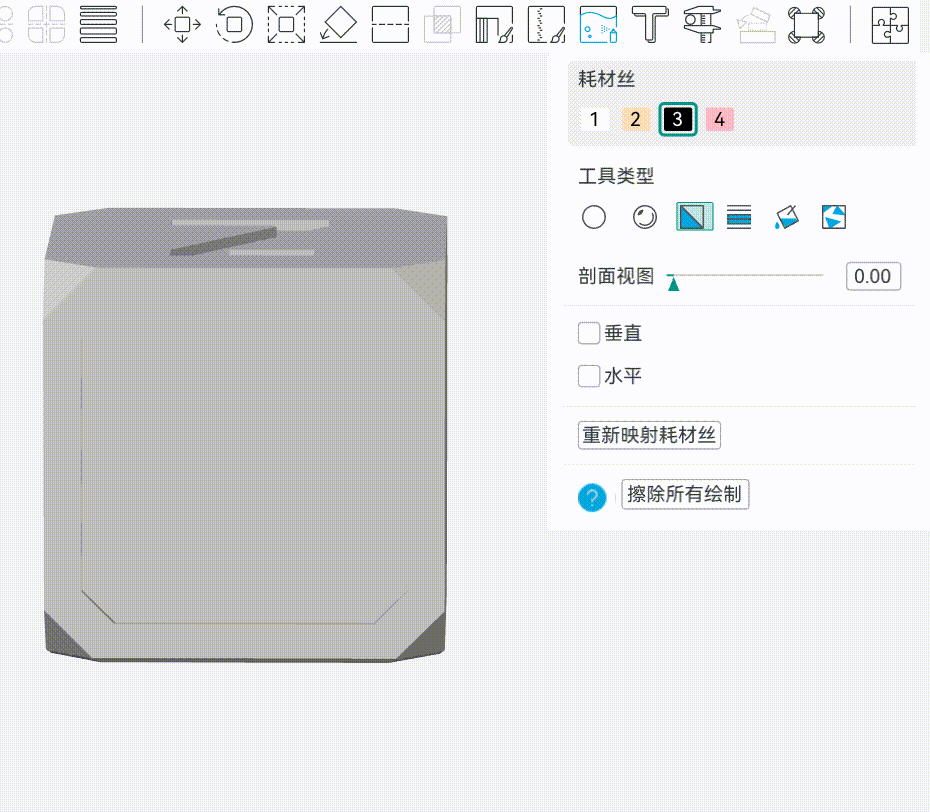Select the circle brush tool type
This screenshot has width=930, height=812.
pyautogui.click(x=594, y=217)
